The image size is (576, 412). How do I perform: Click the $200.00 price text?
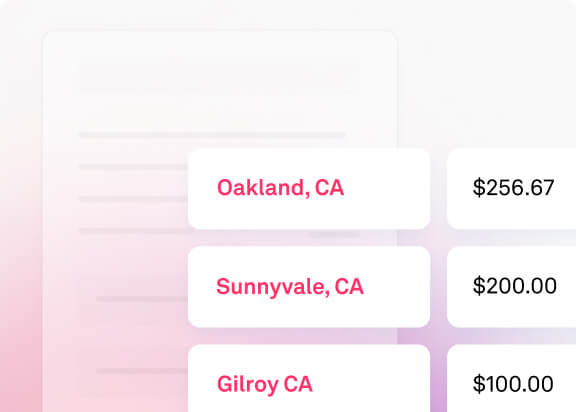click(514, 286)
